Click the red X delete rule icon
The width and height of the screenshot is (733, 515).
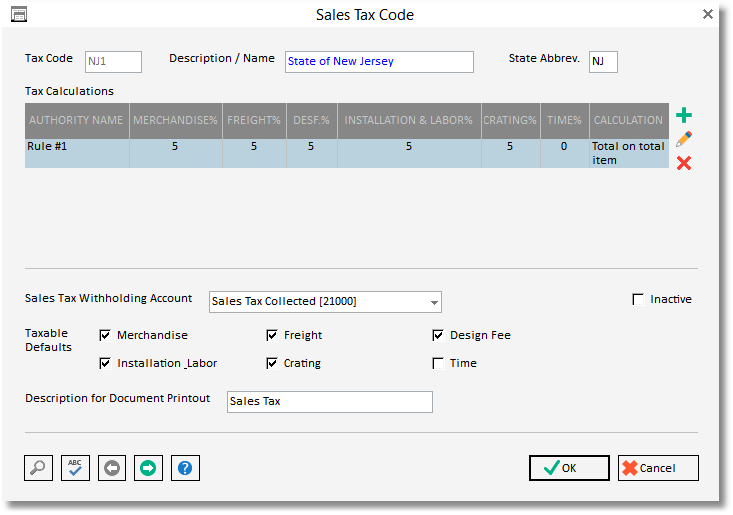pos(684,163)
